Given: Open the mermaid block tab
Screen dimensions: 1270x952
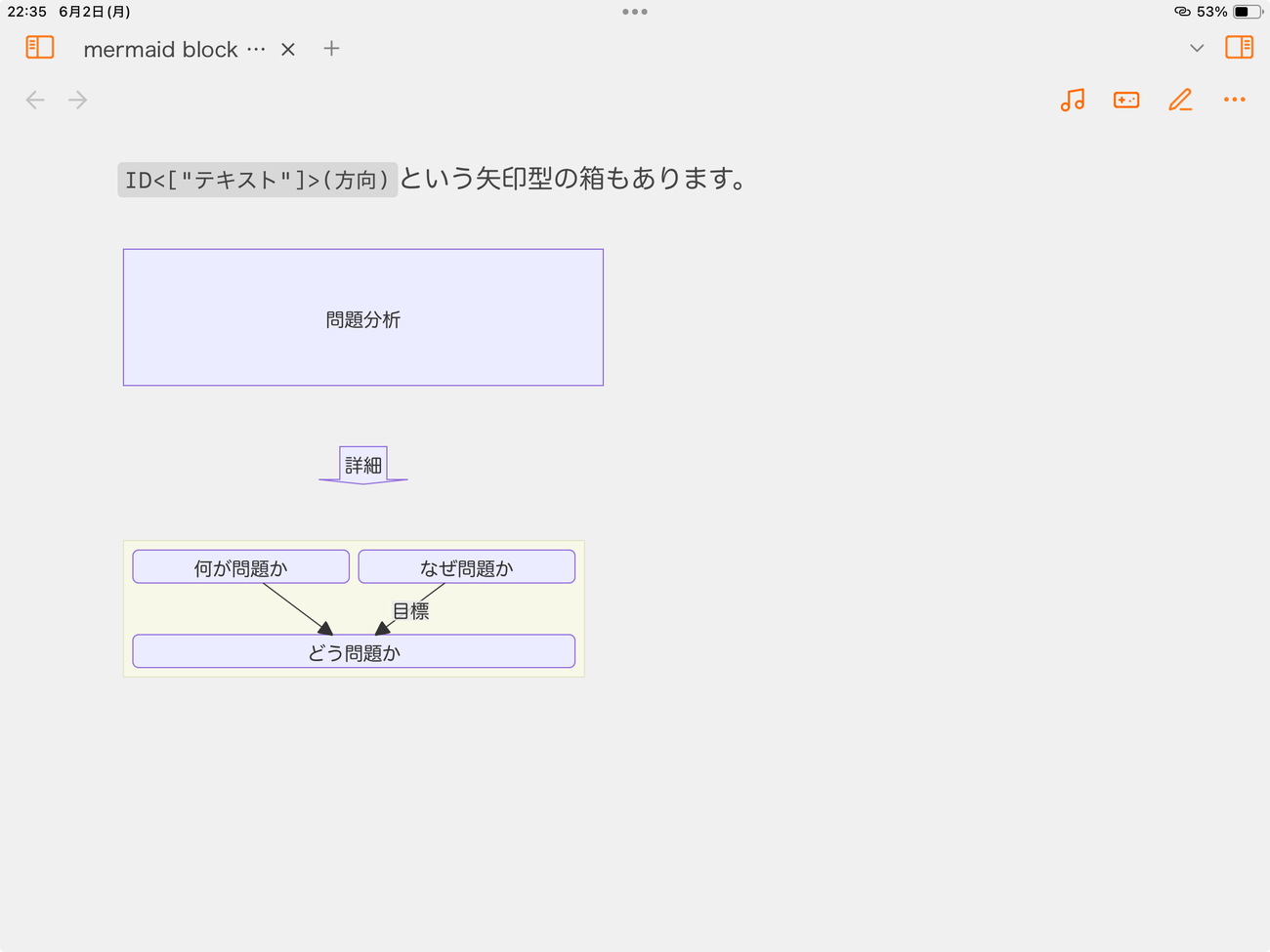Looking at the screenshot, I should pos(160,50).
